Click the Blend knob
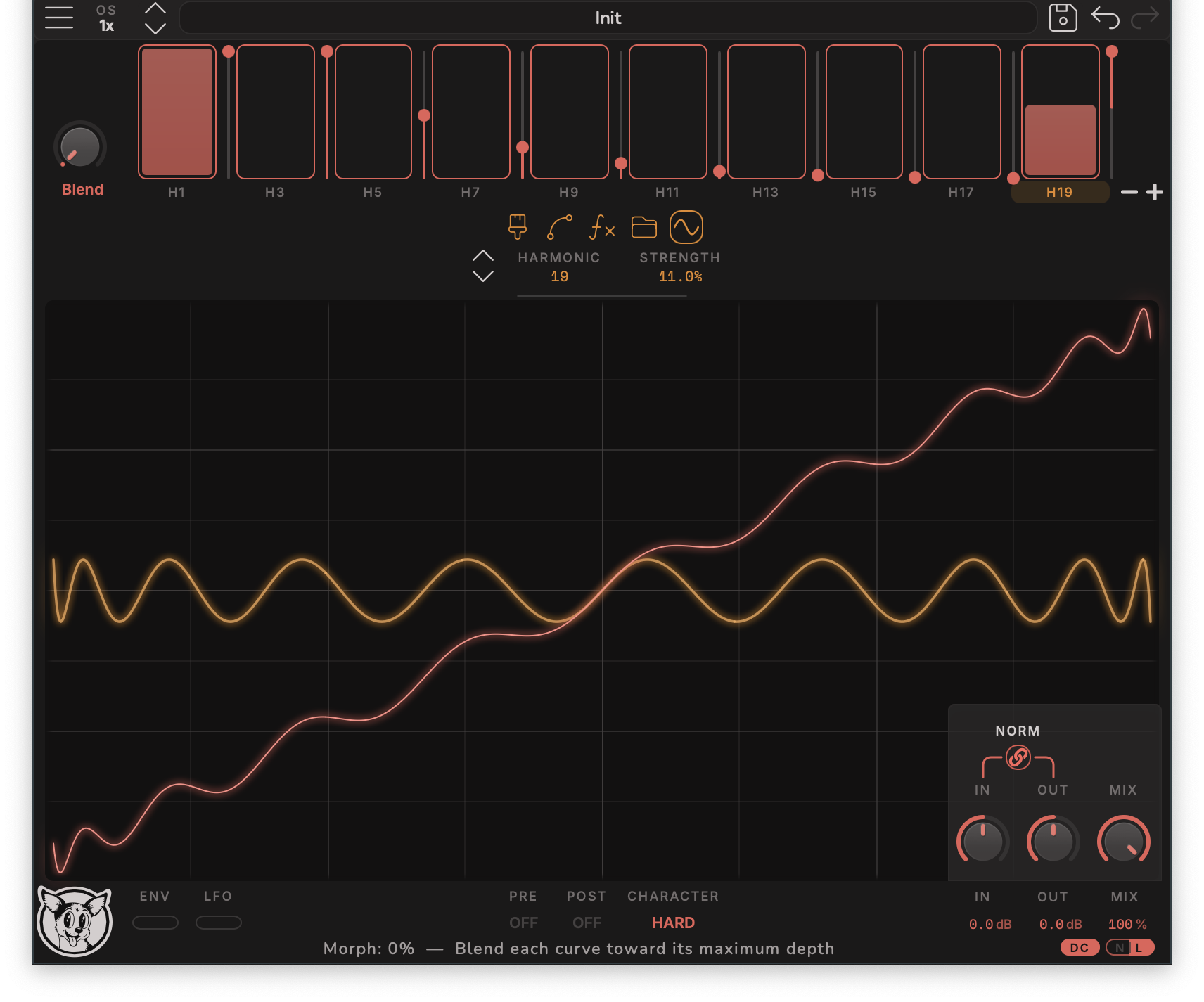 pyautogui.click(x=80, y=146)
